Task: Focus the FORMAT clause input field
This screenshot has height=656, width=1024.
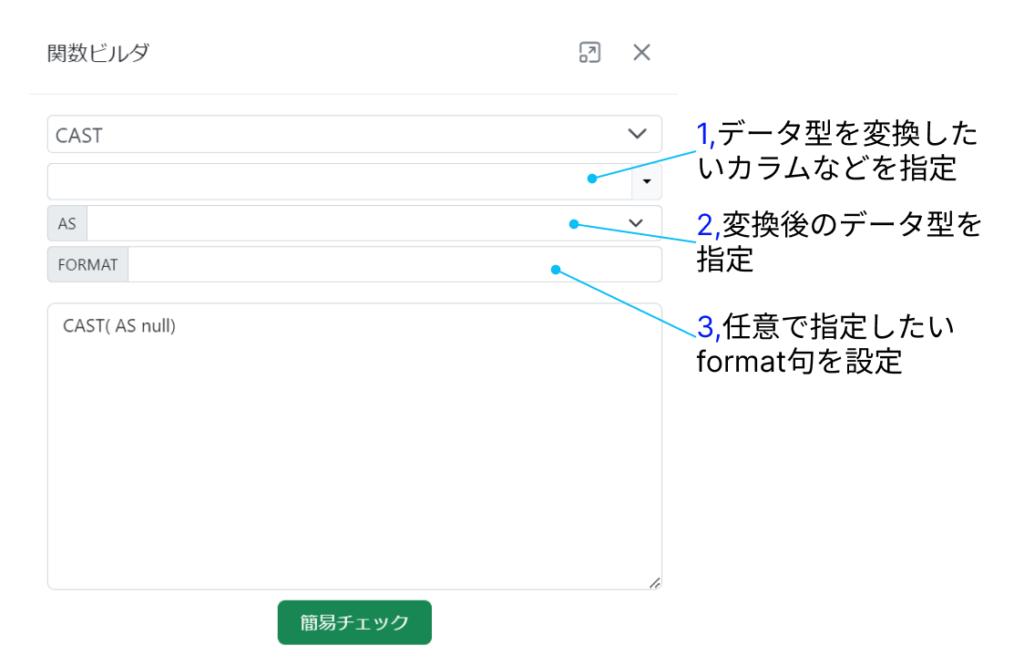Action: pos(394,265)
